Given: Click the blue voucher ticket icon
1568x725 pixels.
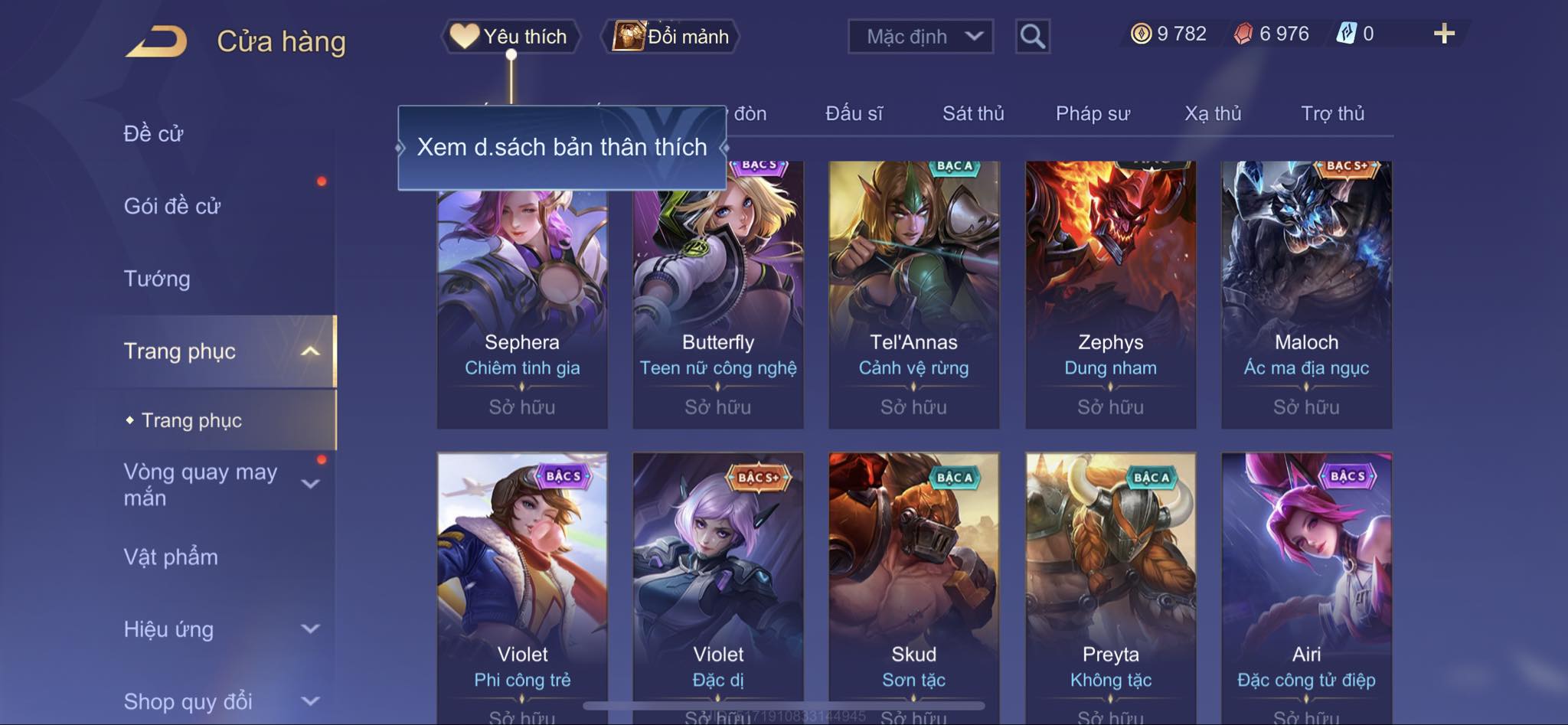Looking at the screenshot, I should [x=1347, y=34].
